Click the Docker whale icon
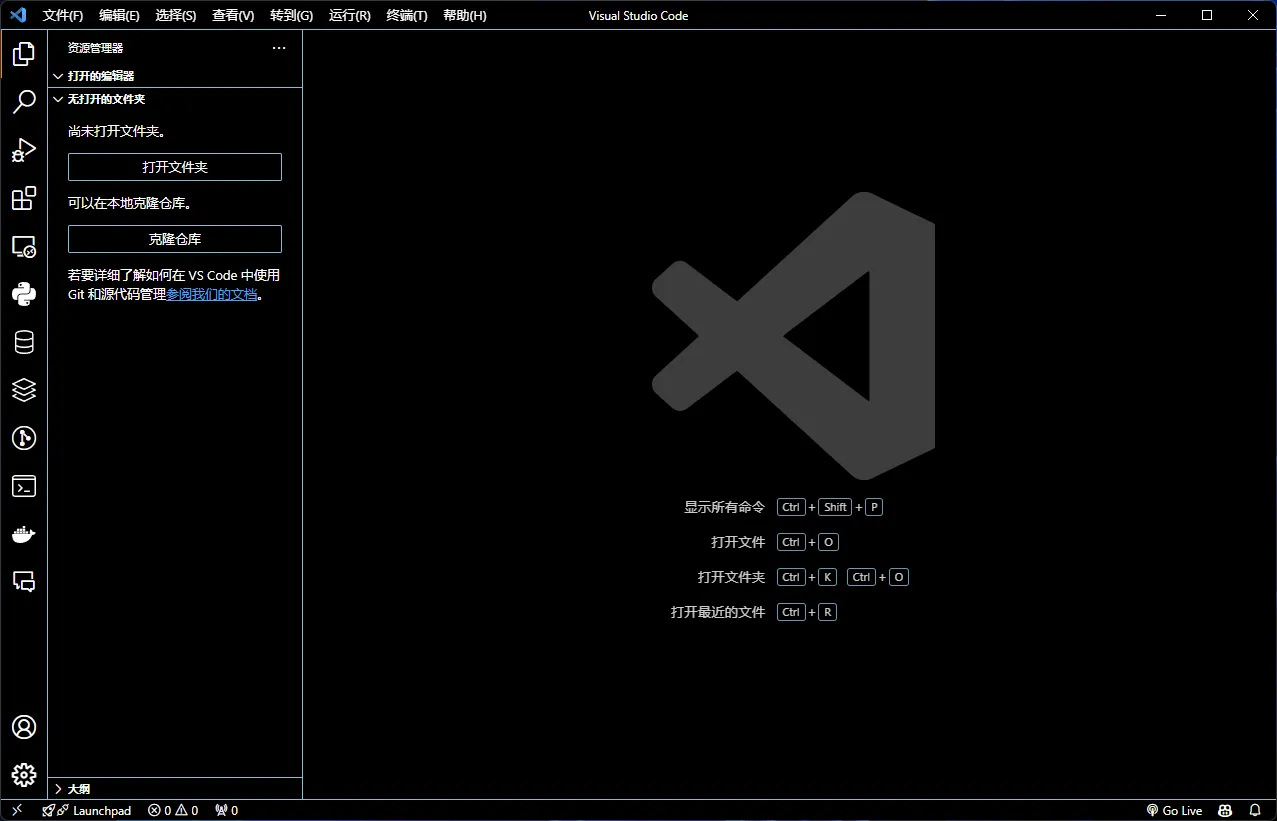The height and width of the screenshot is (821, 1277). click(24, 533)
